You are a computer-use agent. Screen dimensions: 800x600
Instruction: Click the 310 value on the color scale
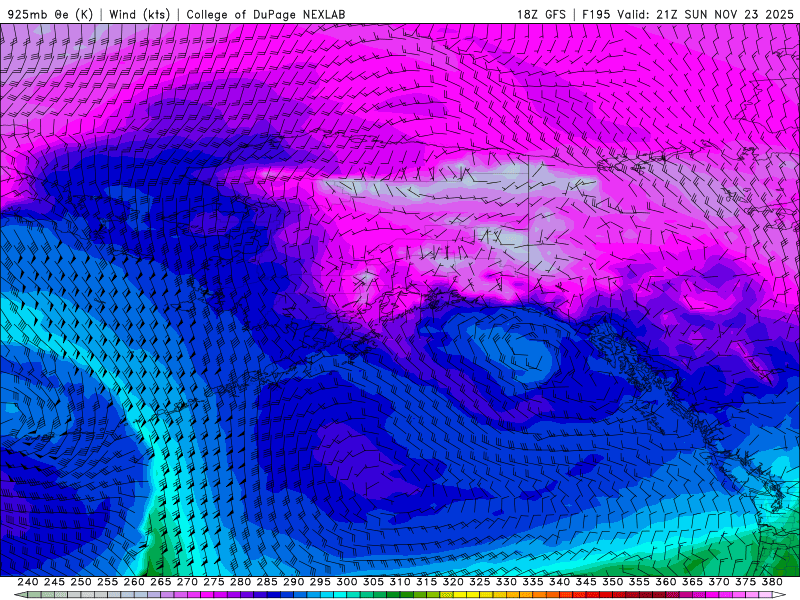(400, 582)
